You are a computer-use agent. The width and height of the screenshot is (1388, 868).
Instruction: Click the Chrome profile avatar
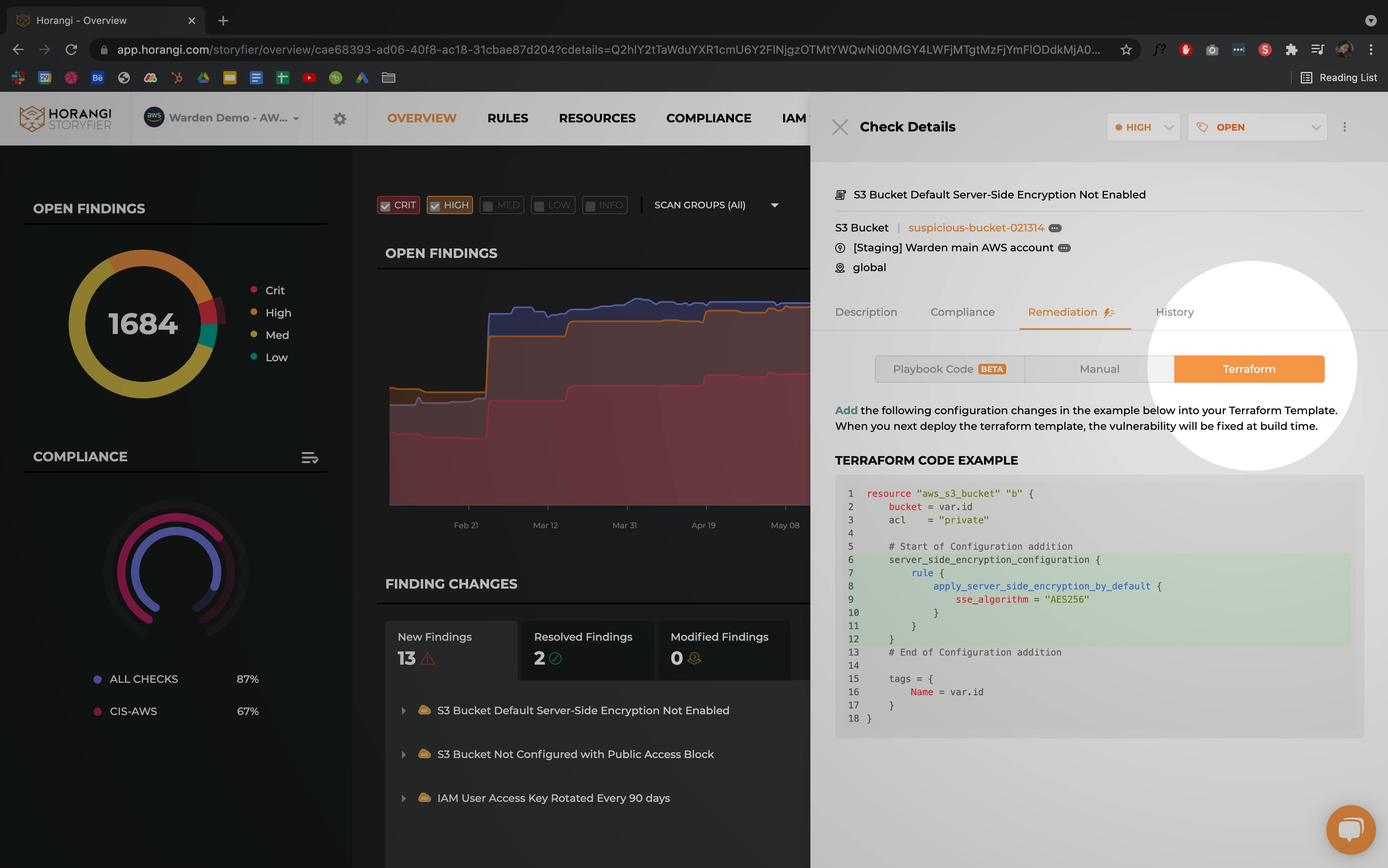(1344, 50)
